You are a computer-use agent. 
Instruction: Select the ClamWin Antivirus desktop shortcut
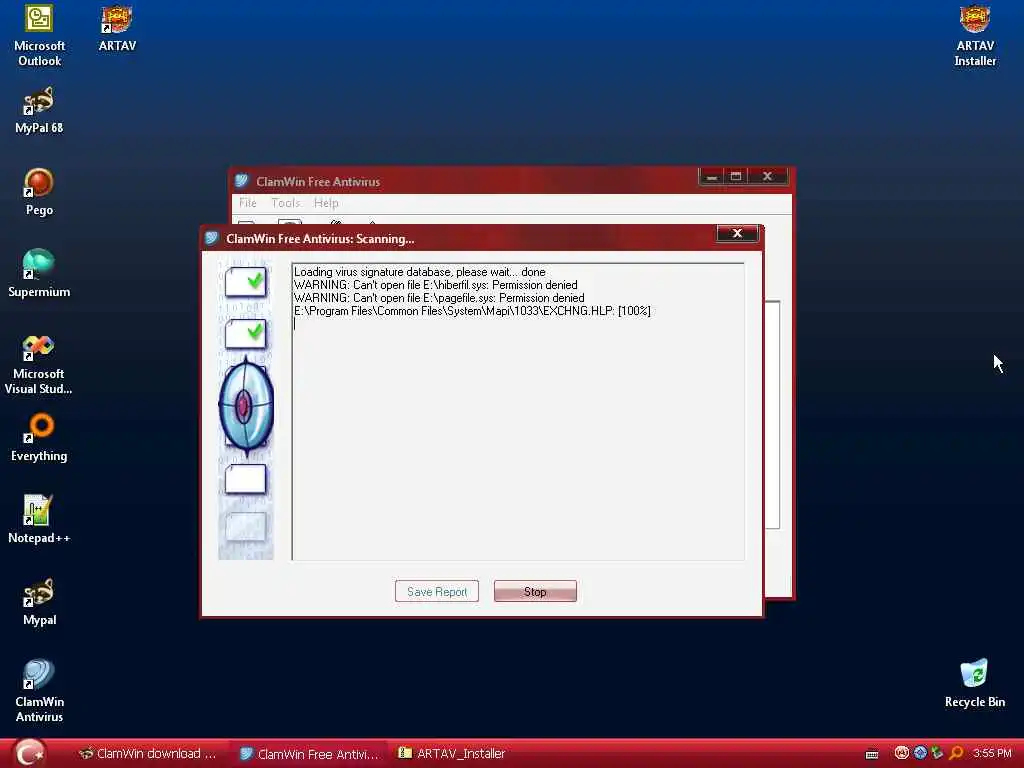pos(39,691)
